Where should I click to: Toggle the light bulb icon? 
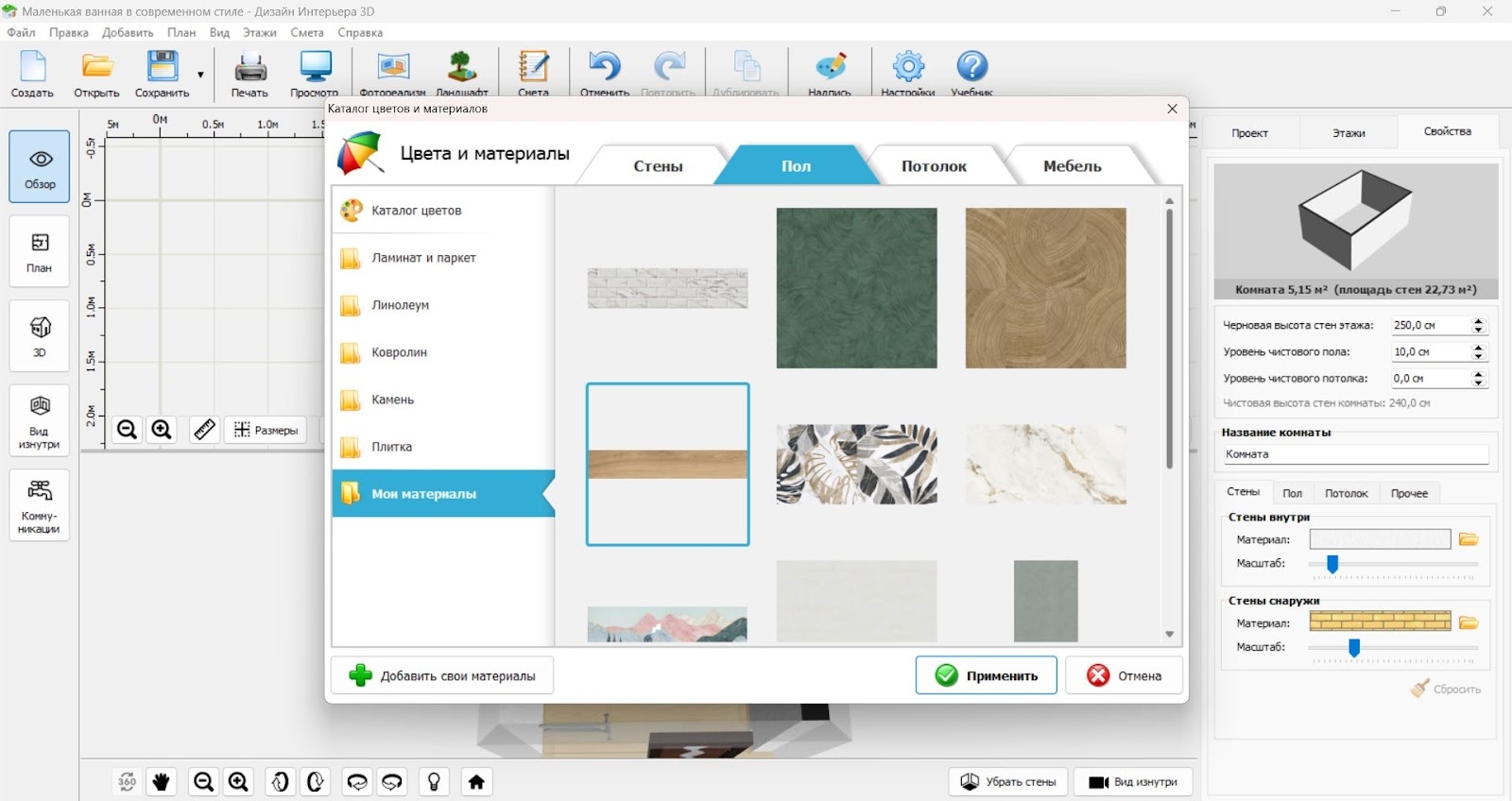pos(434,781)
